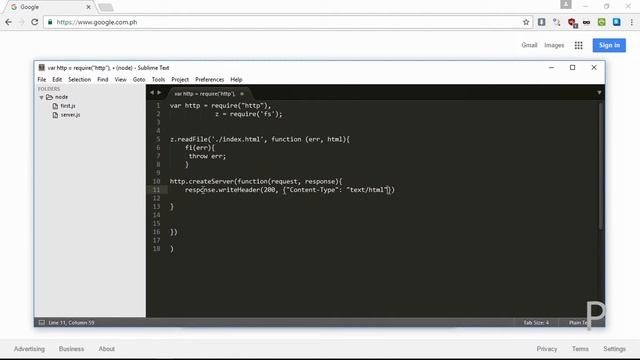The width and height of the screenshot is (640, 360).
Task: Click line number 11 in the gutter
Action: [x=156, y=190]
